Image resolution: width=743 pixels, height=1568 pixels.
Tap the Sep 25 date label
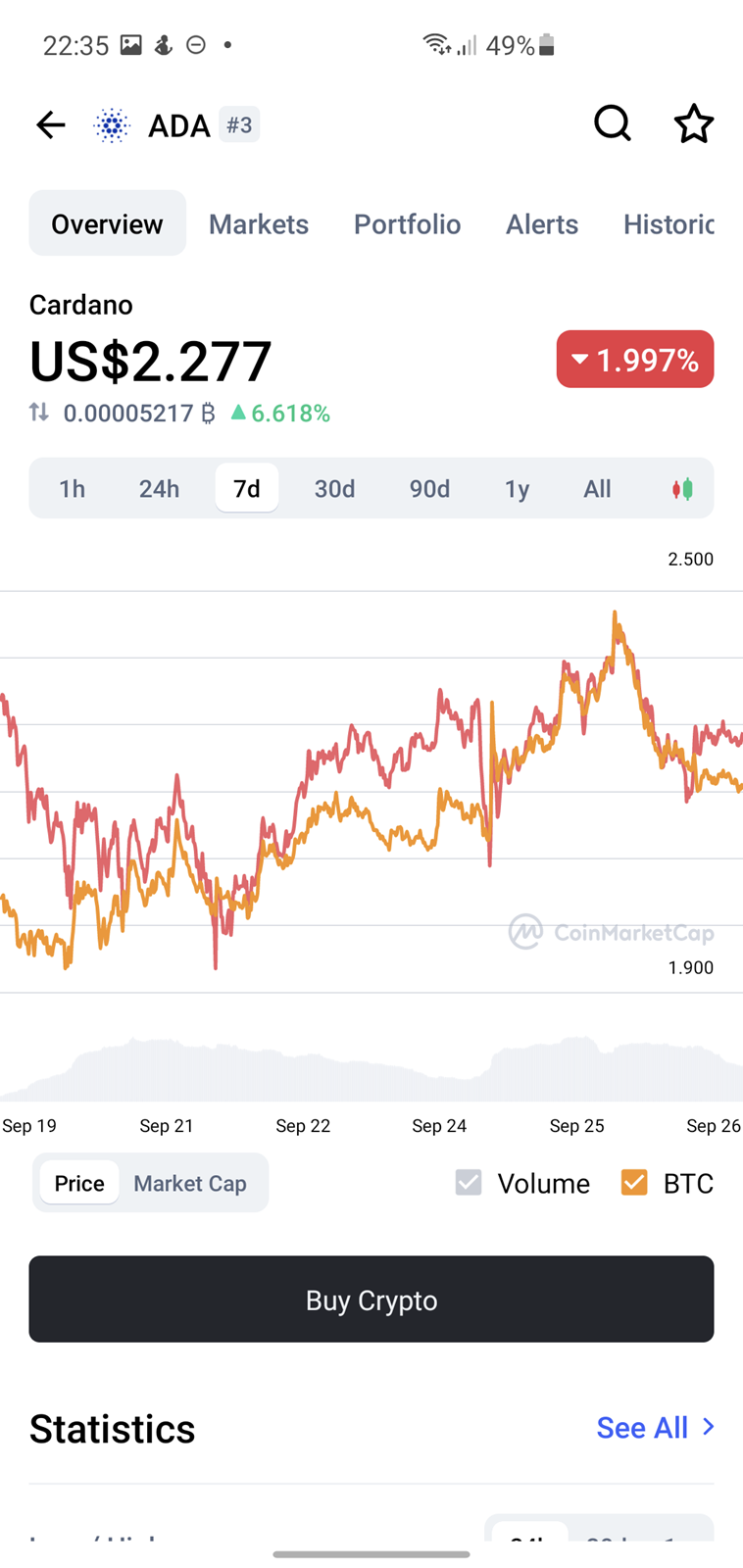click(576, 1125)
